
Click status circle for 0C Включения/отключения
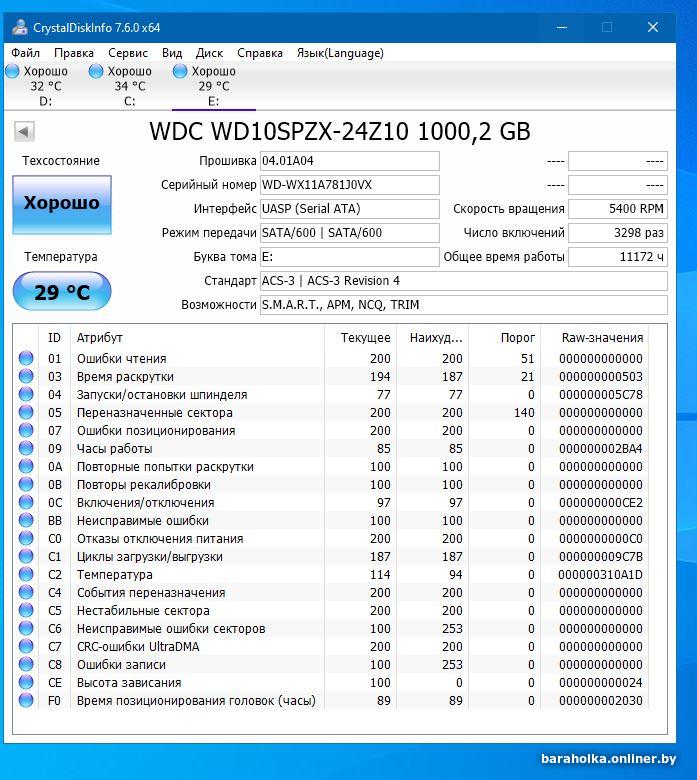tap(26, 502)
